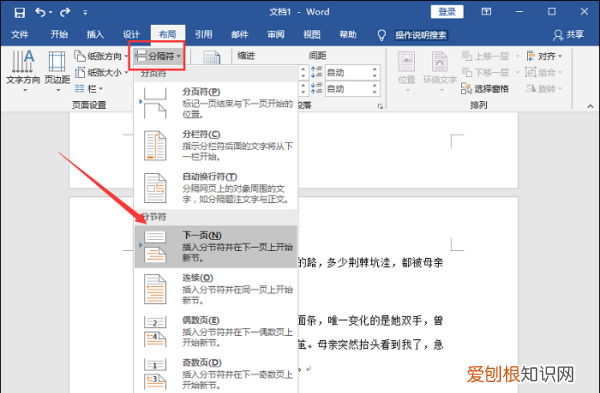Image resolution: width=600 pixels, height=393 pixels.
Task: Open the 对齐 align dropdown
Action: [x=544, y=56]
